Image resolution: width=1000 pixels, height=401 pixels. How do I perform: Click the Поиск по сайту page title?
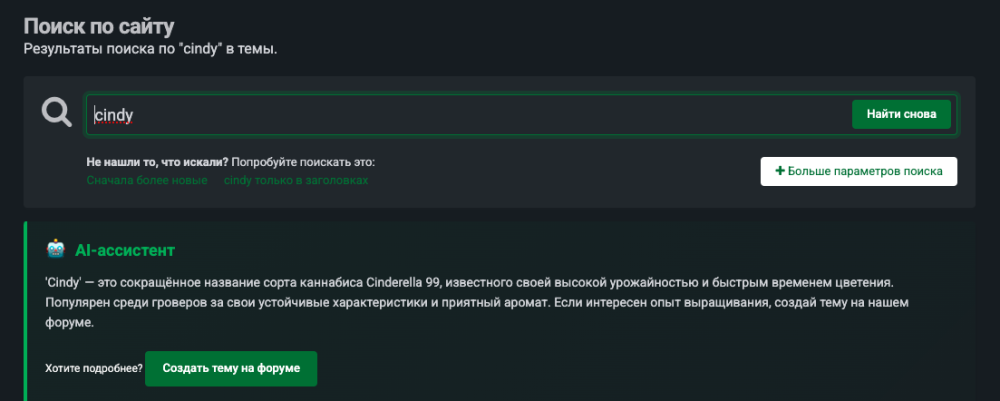pyautogui.click(x=99, y=27)
